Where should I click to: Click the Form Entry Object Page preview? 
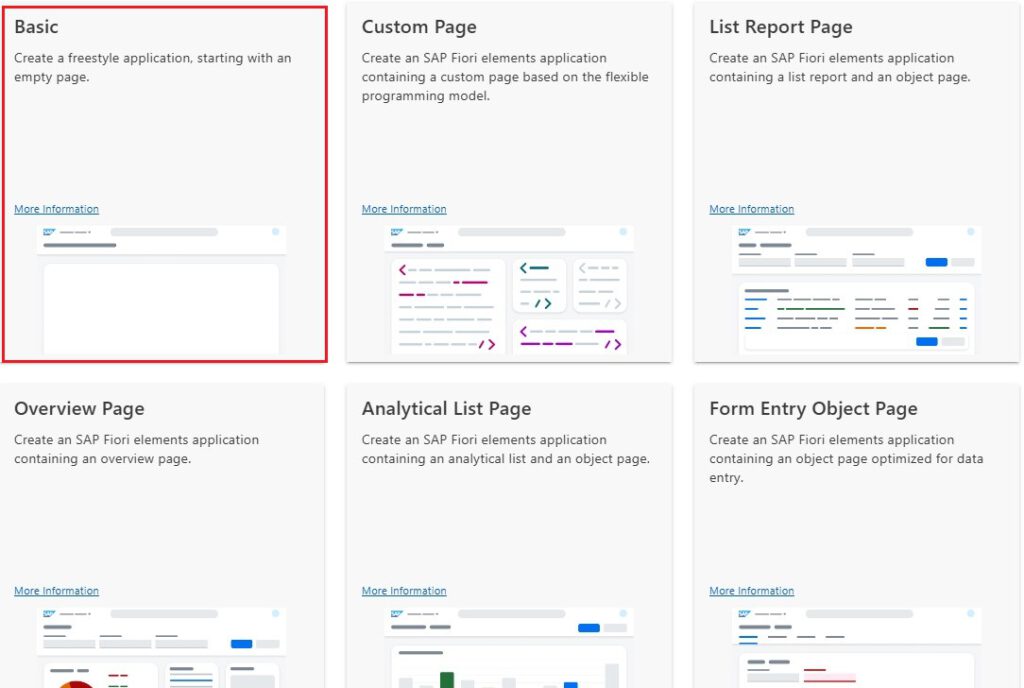tap(856, 648)
